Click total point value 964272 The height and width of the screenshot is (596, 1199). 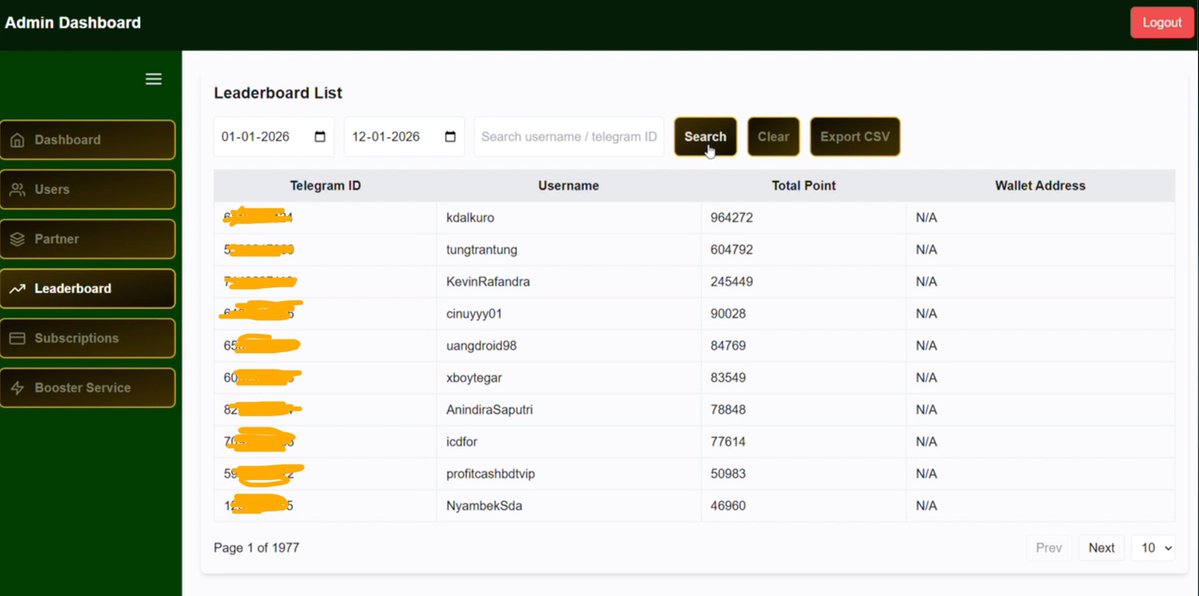(732, 218)
